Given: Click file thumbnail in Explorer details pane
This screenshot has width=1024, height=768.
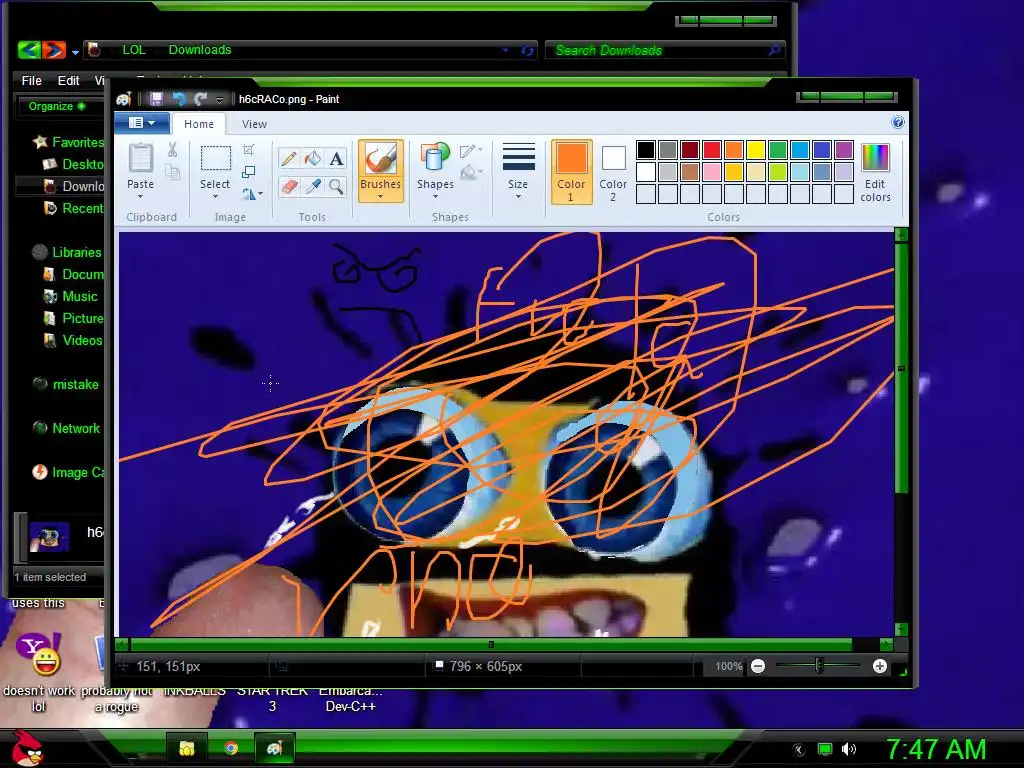Looking at the screenshot, I should tap(50, 537).
